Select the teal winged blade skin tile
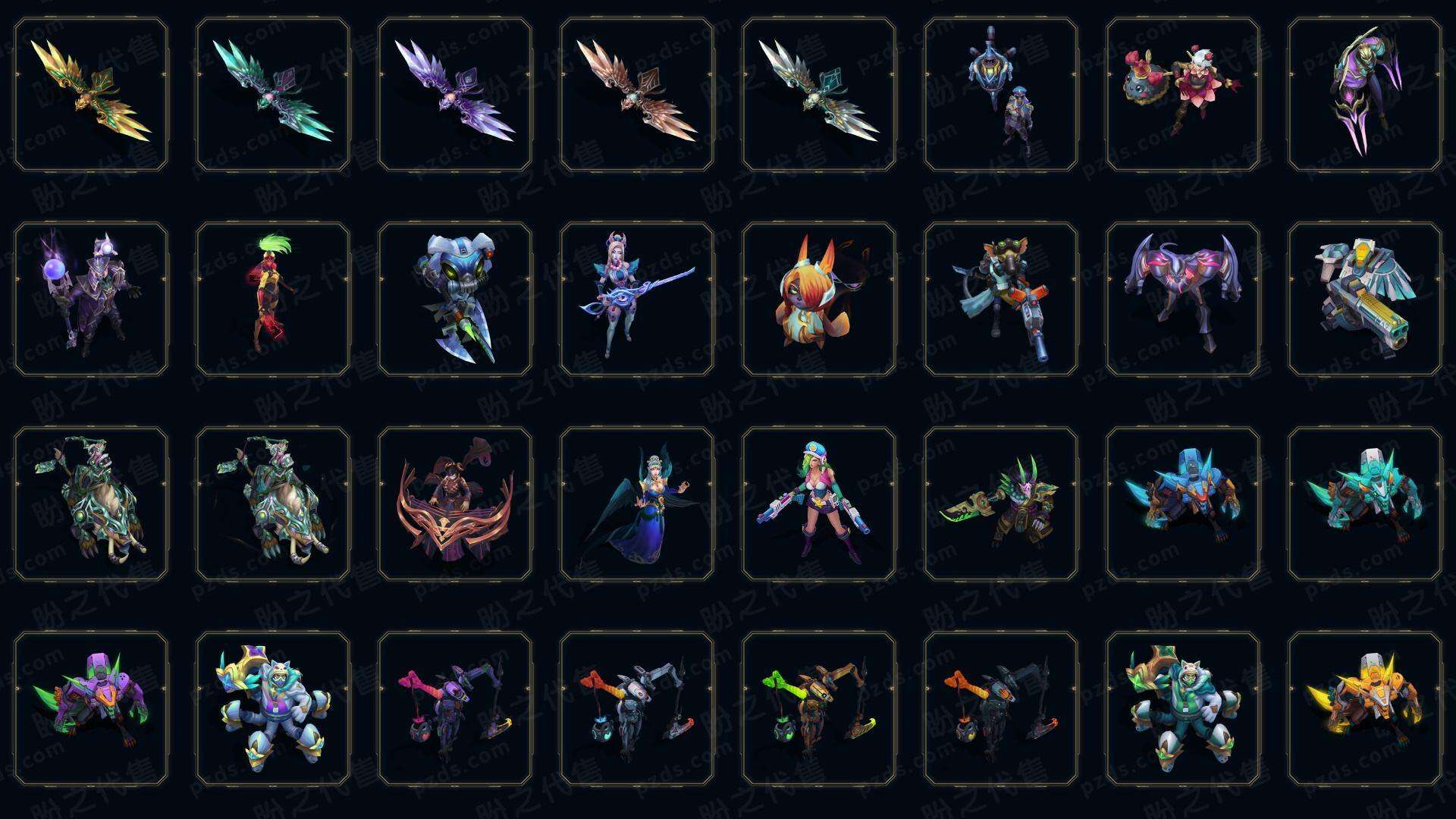 point(273,95)
